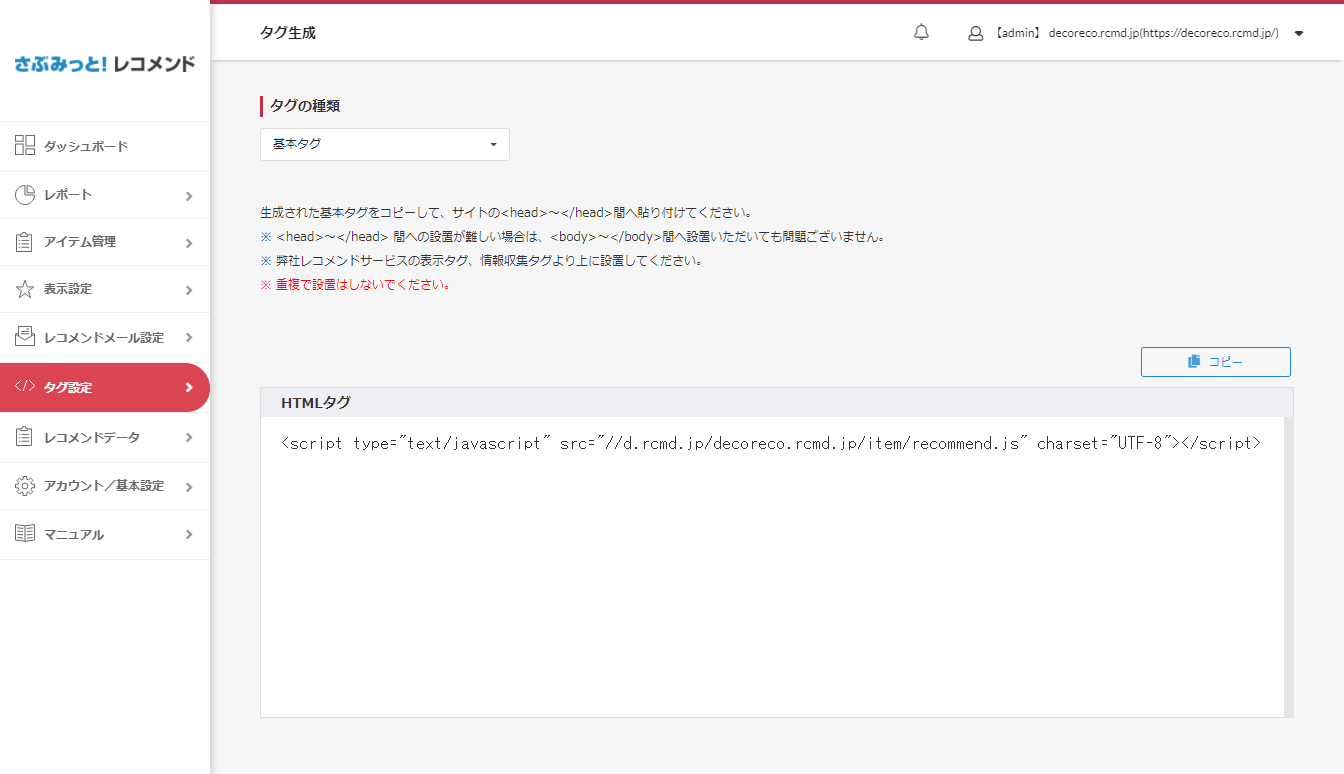Open the account dropdown arrow
The width and height of the screenshot is (1344, 774).
pos(1299,34)
